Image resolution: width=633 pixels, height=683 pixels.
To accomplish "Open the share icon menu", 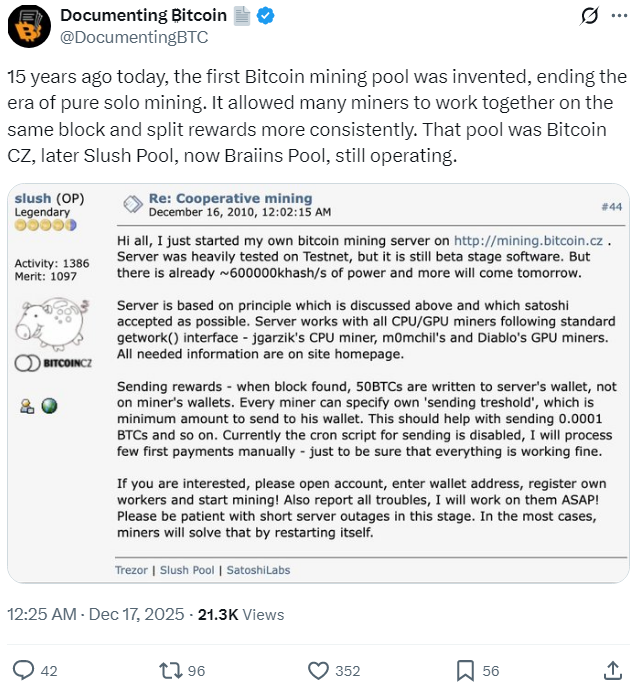I will tap(612, 669).
